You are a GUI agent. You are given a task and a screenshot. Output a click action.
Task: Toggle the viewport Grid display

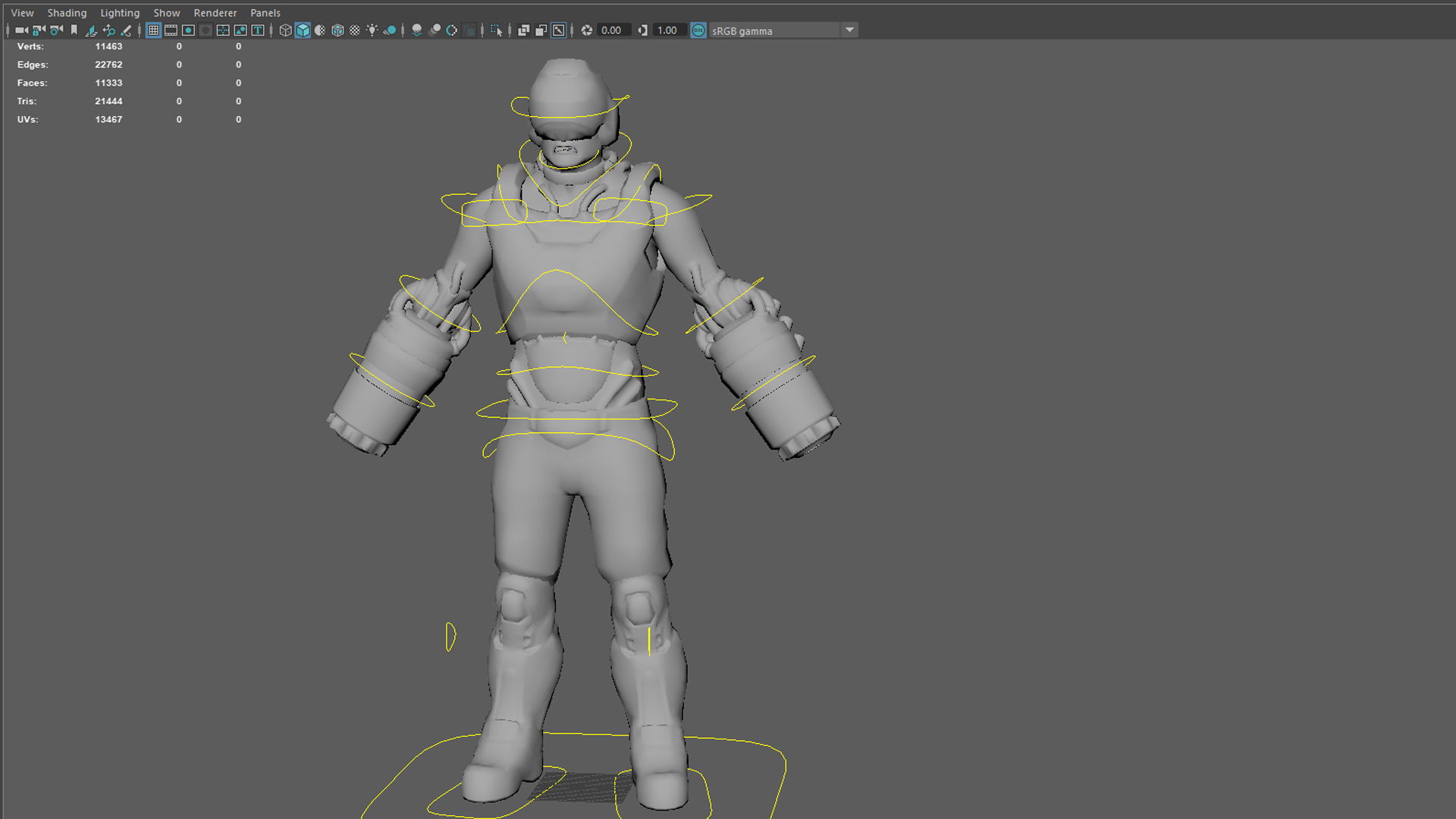153,30
